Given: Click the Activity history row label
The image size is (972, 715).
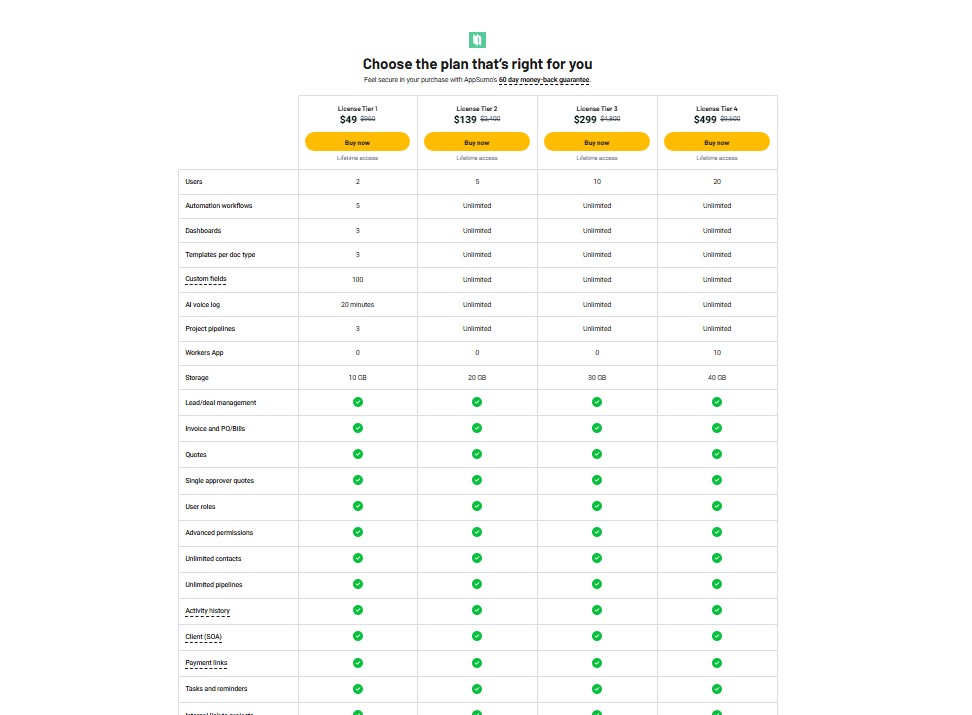Looking at the screenshot, I should (x=207, y=610).
